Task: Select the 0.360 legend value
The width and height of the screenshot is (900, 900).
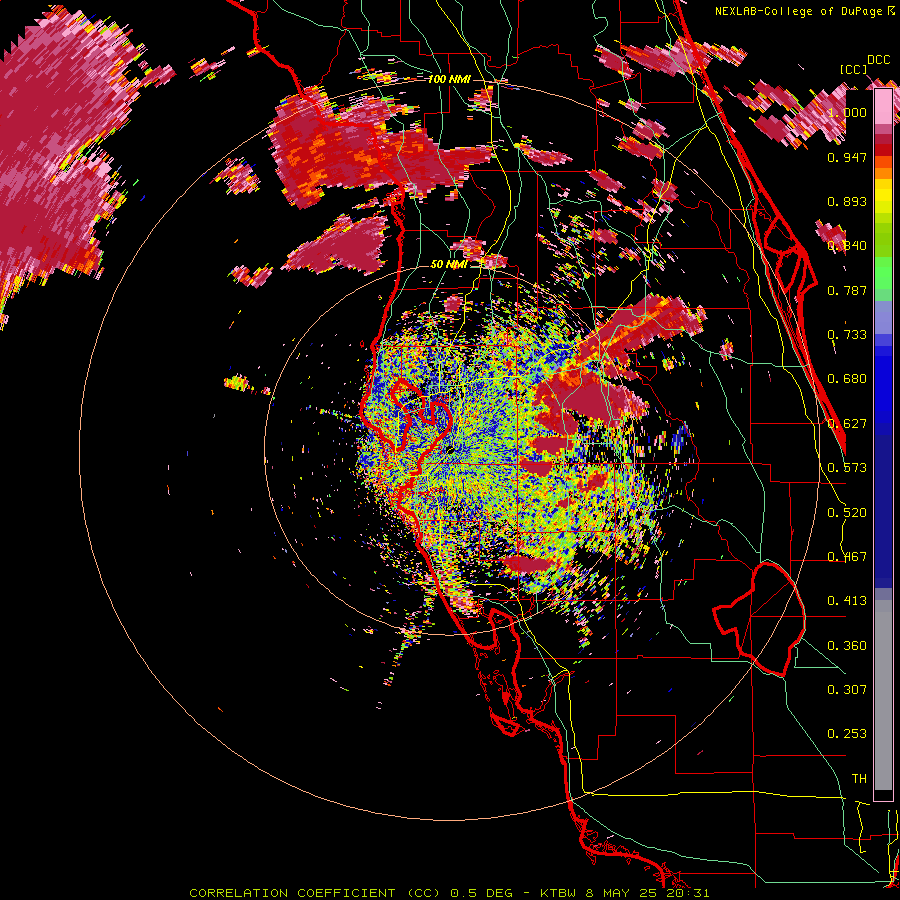Action: tap(847, 646)
